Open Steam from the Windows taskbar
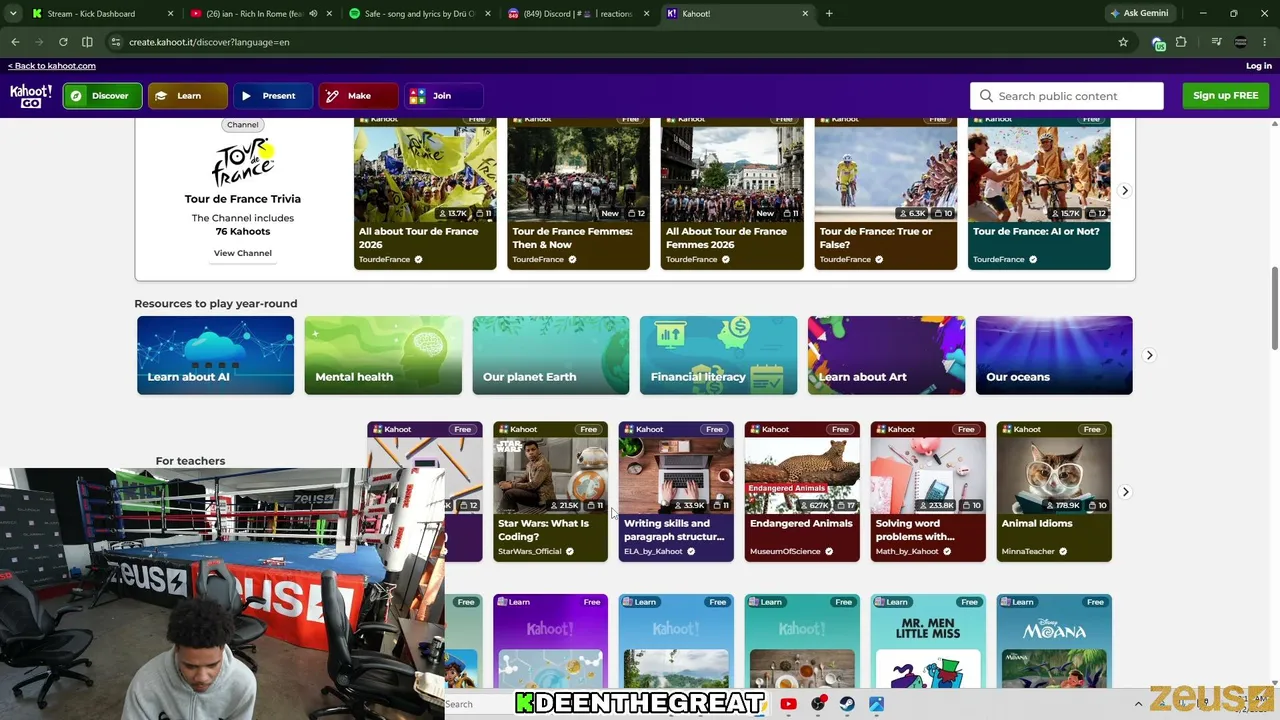This screenshot has width=1280, height=720. click(847, 704)
